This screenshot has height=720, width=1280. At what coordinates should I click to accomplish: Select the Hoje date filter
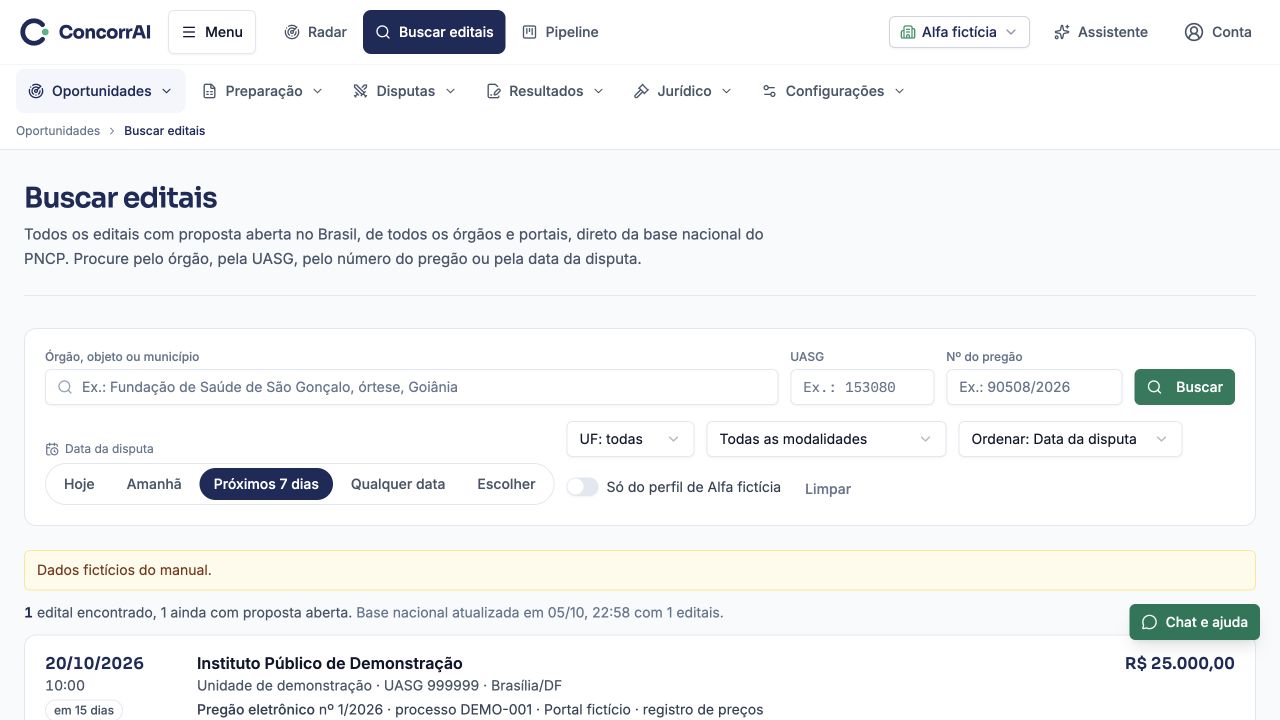pos(79,484)
